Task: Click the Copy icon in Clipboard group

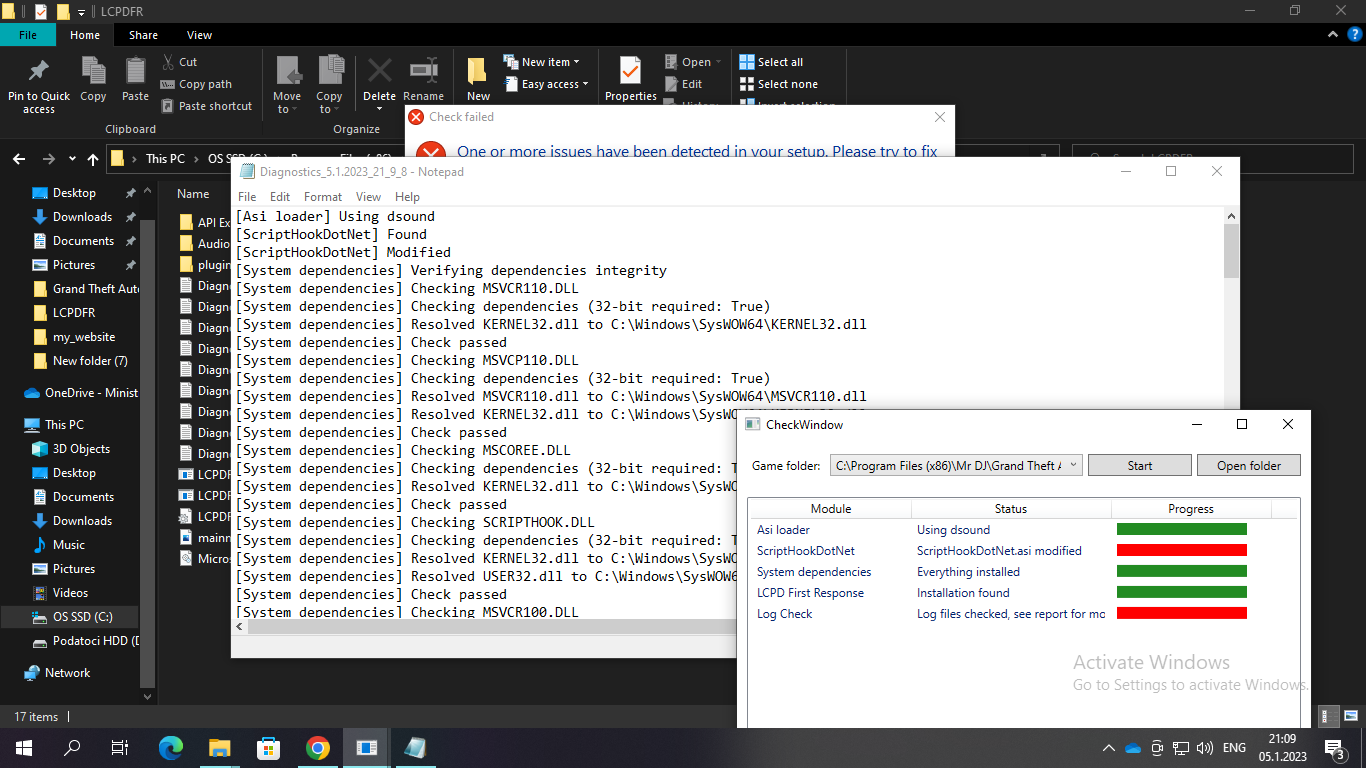Action: 93,71
